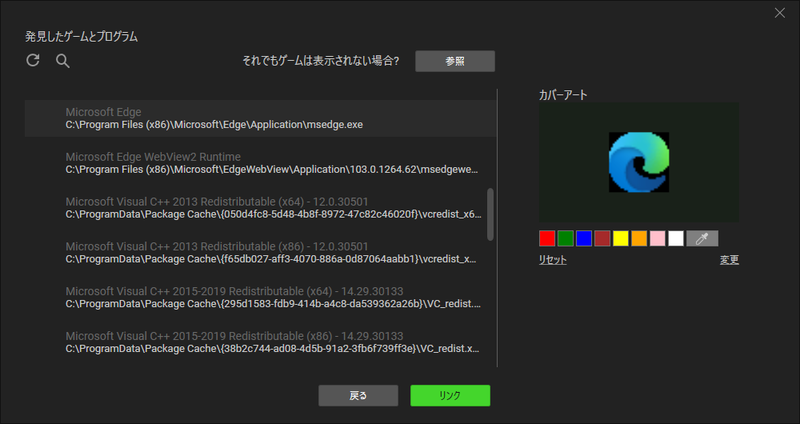The image size is (800, 424).
Task: Click the msedge.exe file path text
Action: [214, 125]
